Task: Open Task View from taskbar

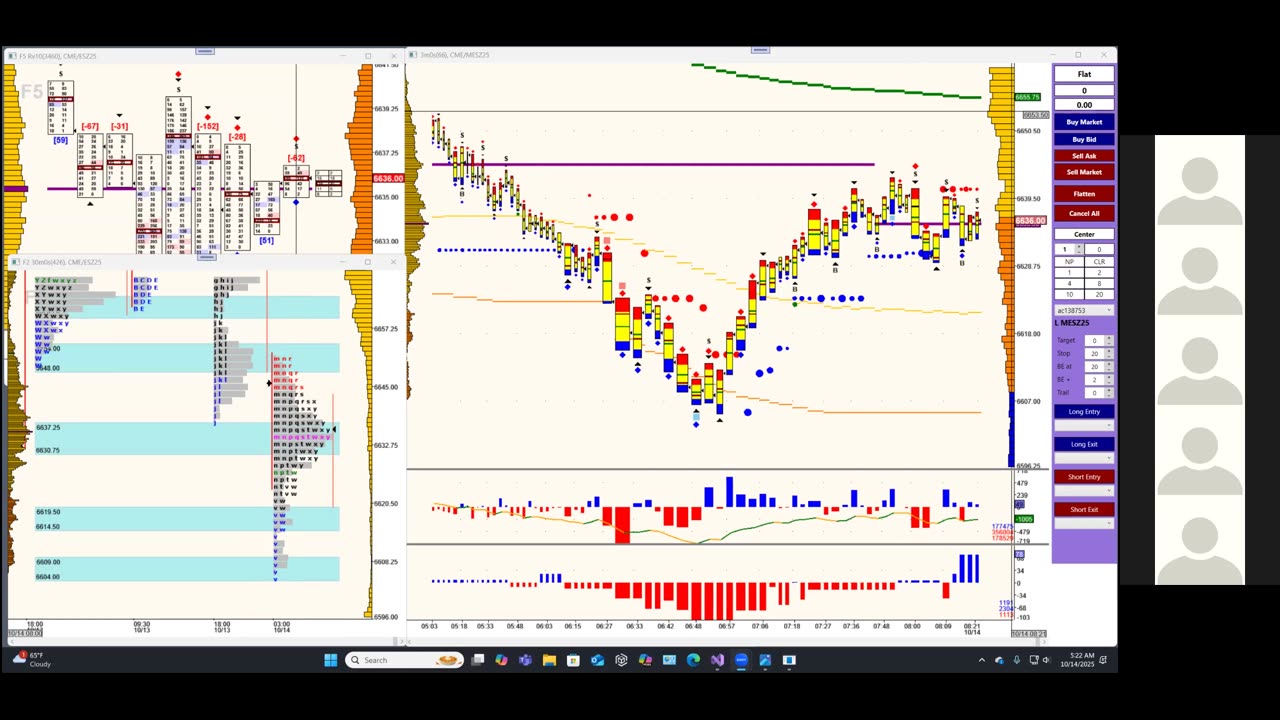Action: click(478, 660)
